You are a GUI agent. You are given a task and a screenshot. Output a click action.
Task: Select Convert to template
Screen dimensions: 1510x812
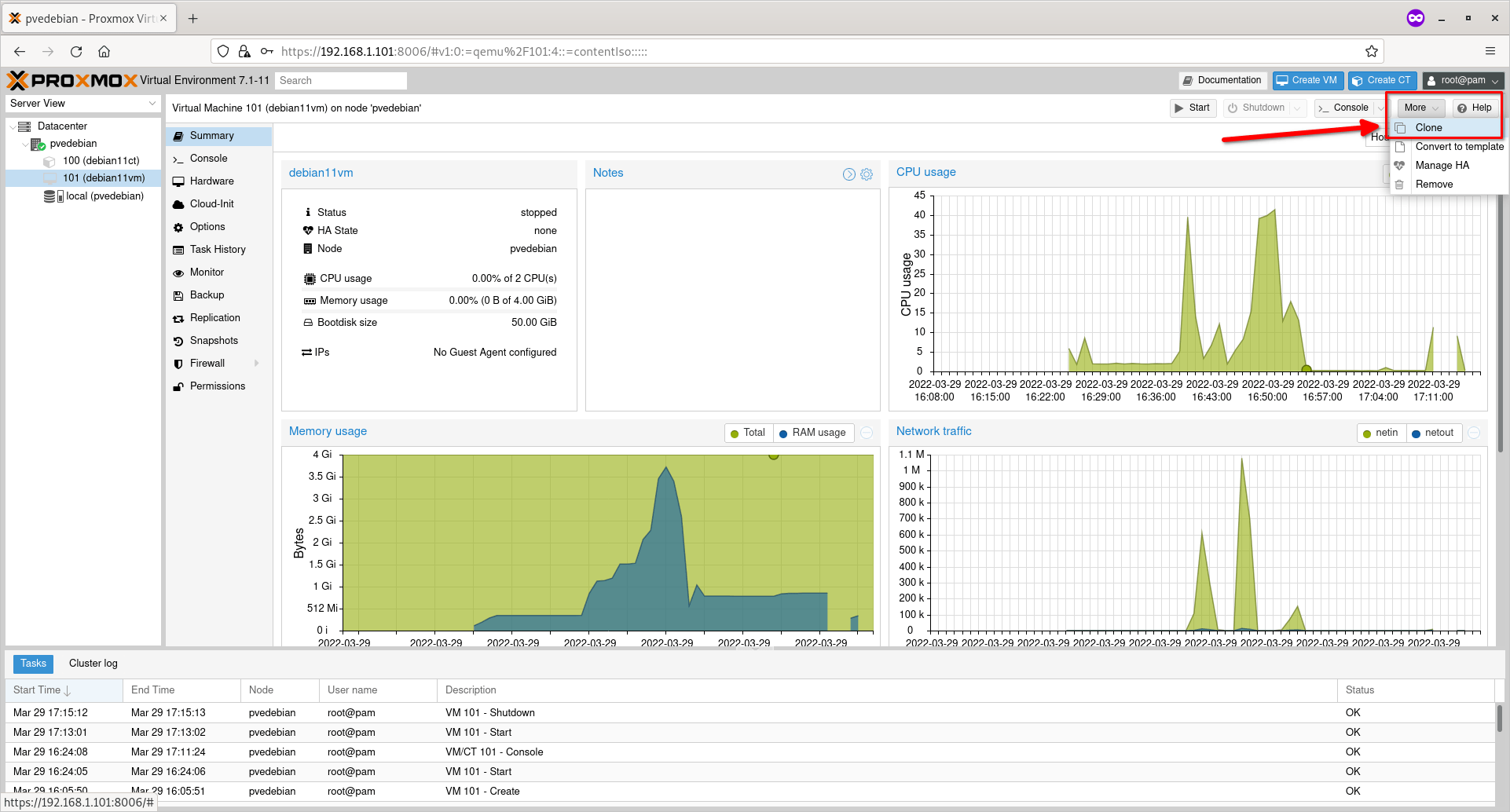pyautogui.click(x=1447, y=147)
